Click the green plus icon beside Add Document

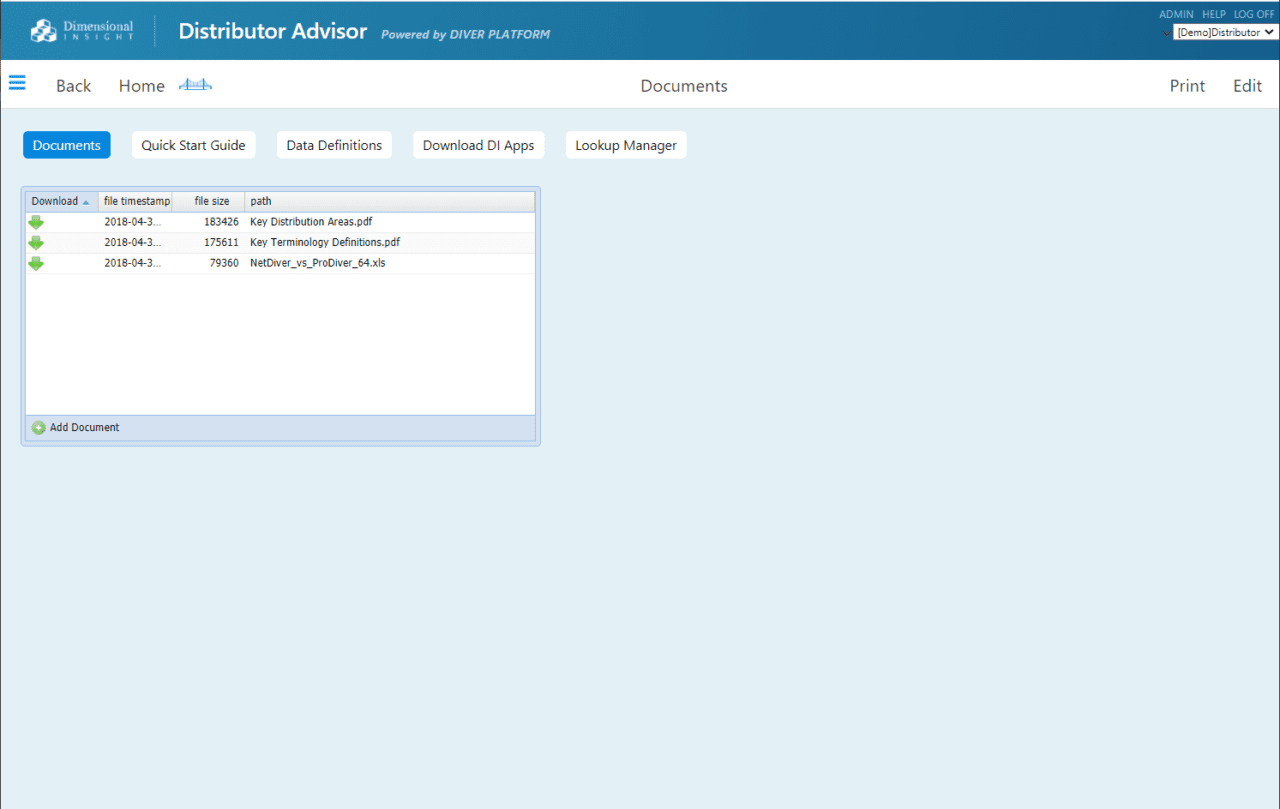[x=37, y=427]
